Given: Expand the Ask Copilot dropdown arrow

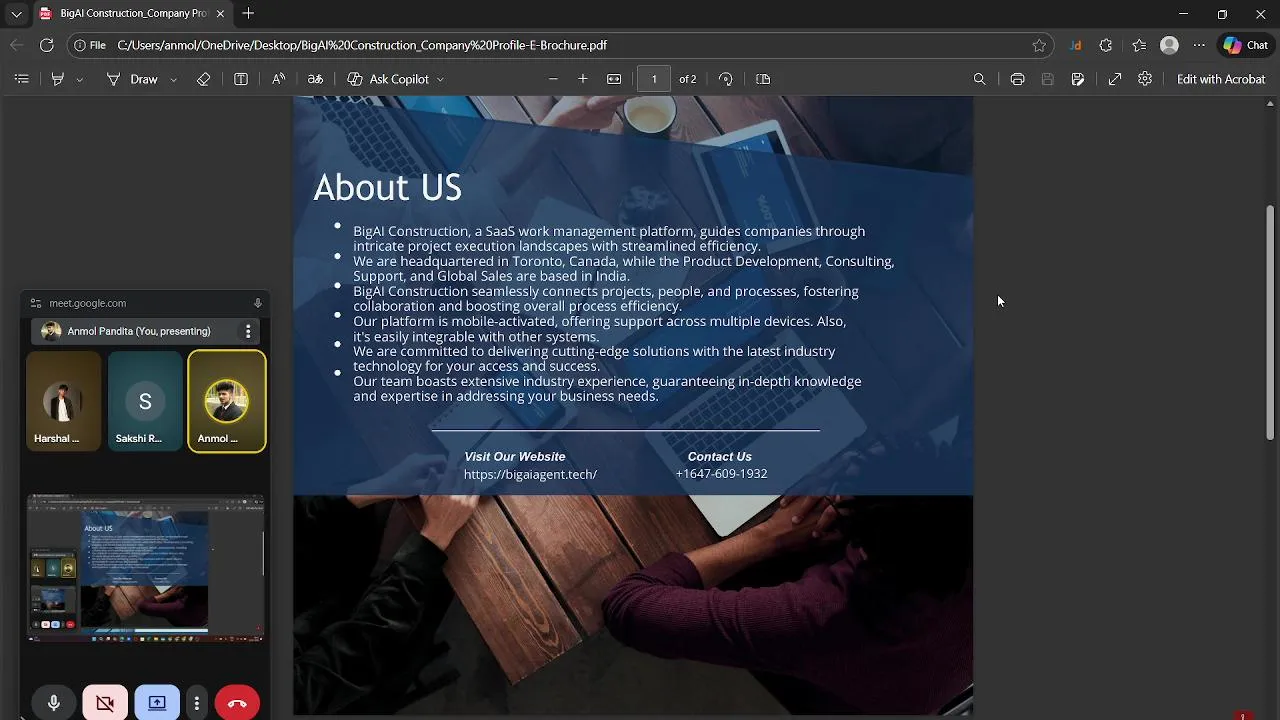Looking at the screenshot, I should click(x=440, y=79).
